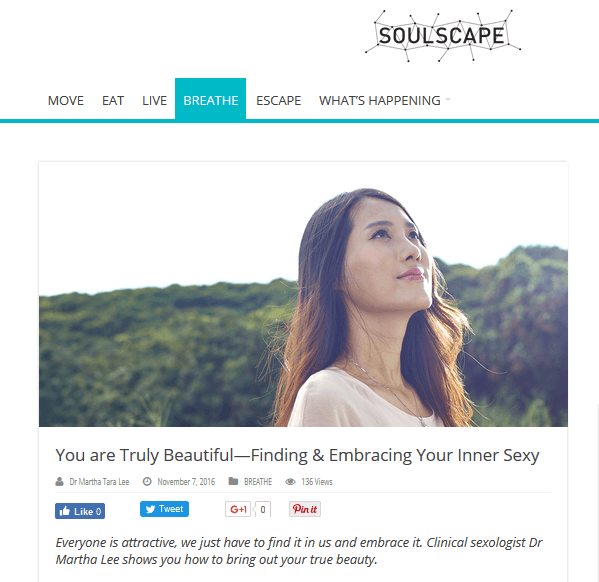Open the EAT menu section
This screenshot has width=599, height=582.
tap(113, 101)
